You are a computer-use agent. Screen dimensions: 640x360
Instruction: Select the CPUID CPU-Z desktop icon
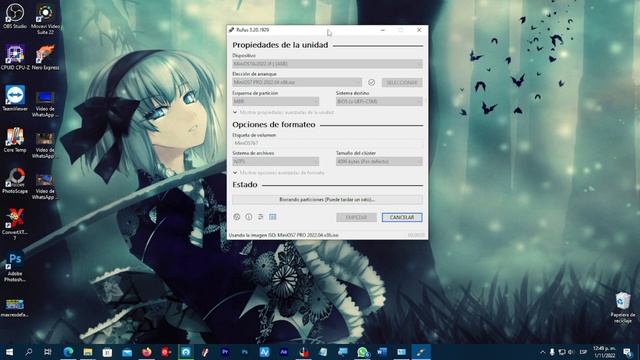click(x=15, y=57)
